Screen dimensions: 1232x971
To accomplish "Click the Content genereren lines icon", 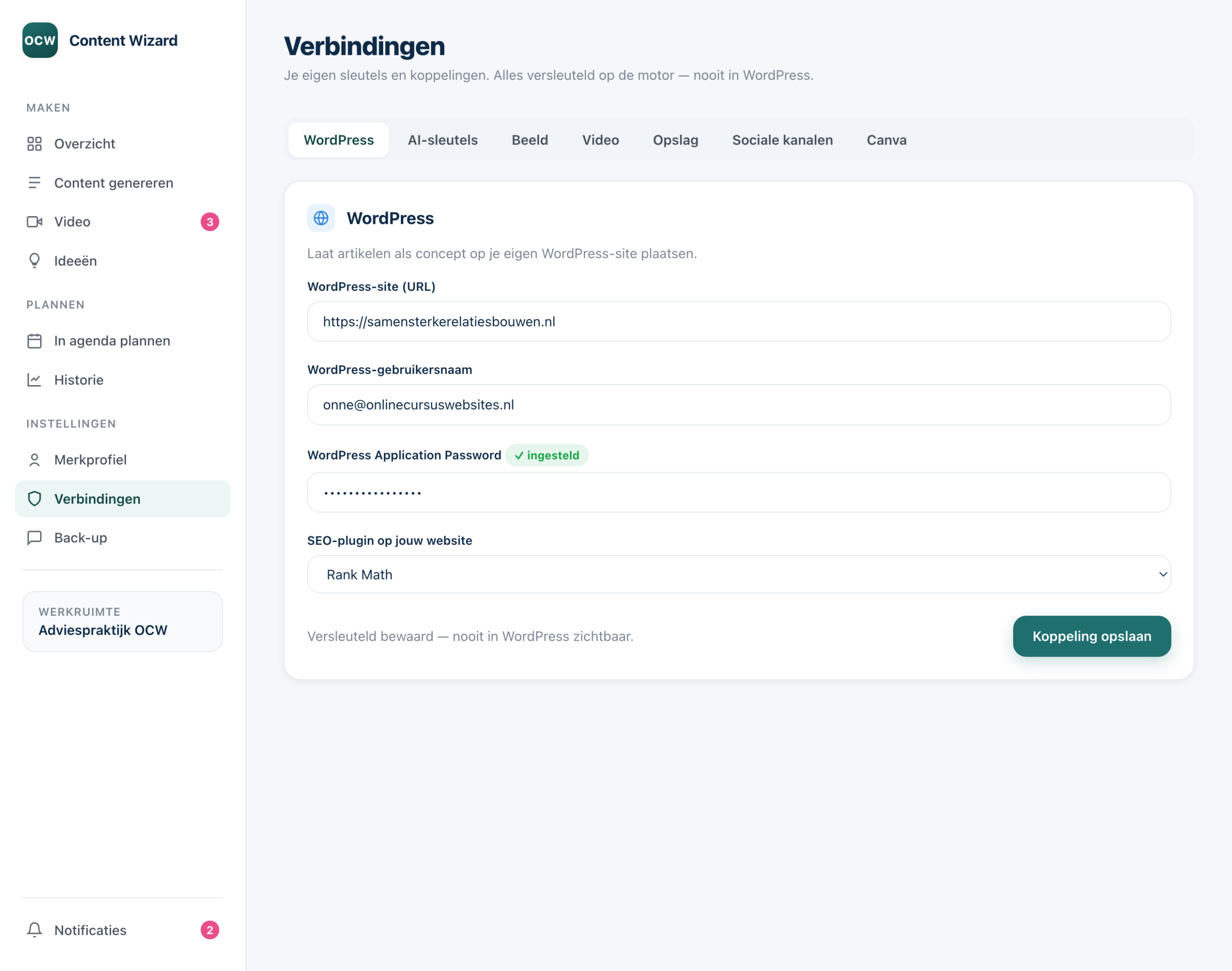I will [35, 182].
